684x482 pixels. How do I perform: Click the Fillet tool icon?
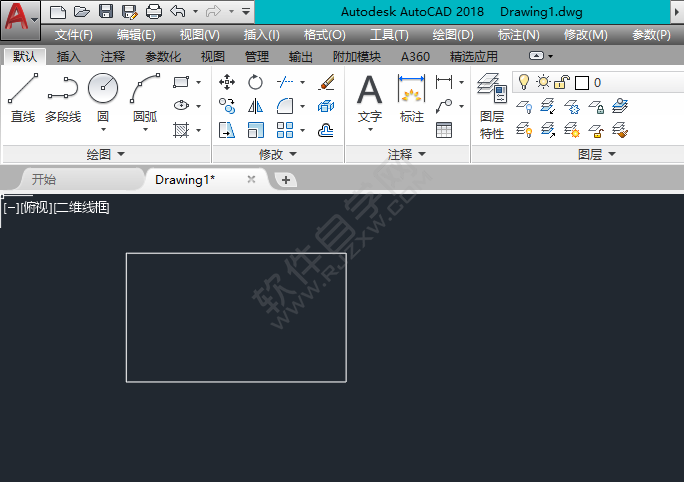(285, 106)
